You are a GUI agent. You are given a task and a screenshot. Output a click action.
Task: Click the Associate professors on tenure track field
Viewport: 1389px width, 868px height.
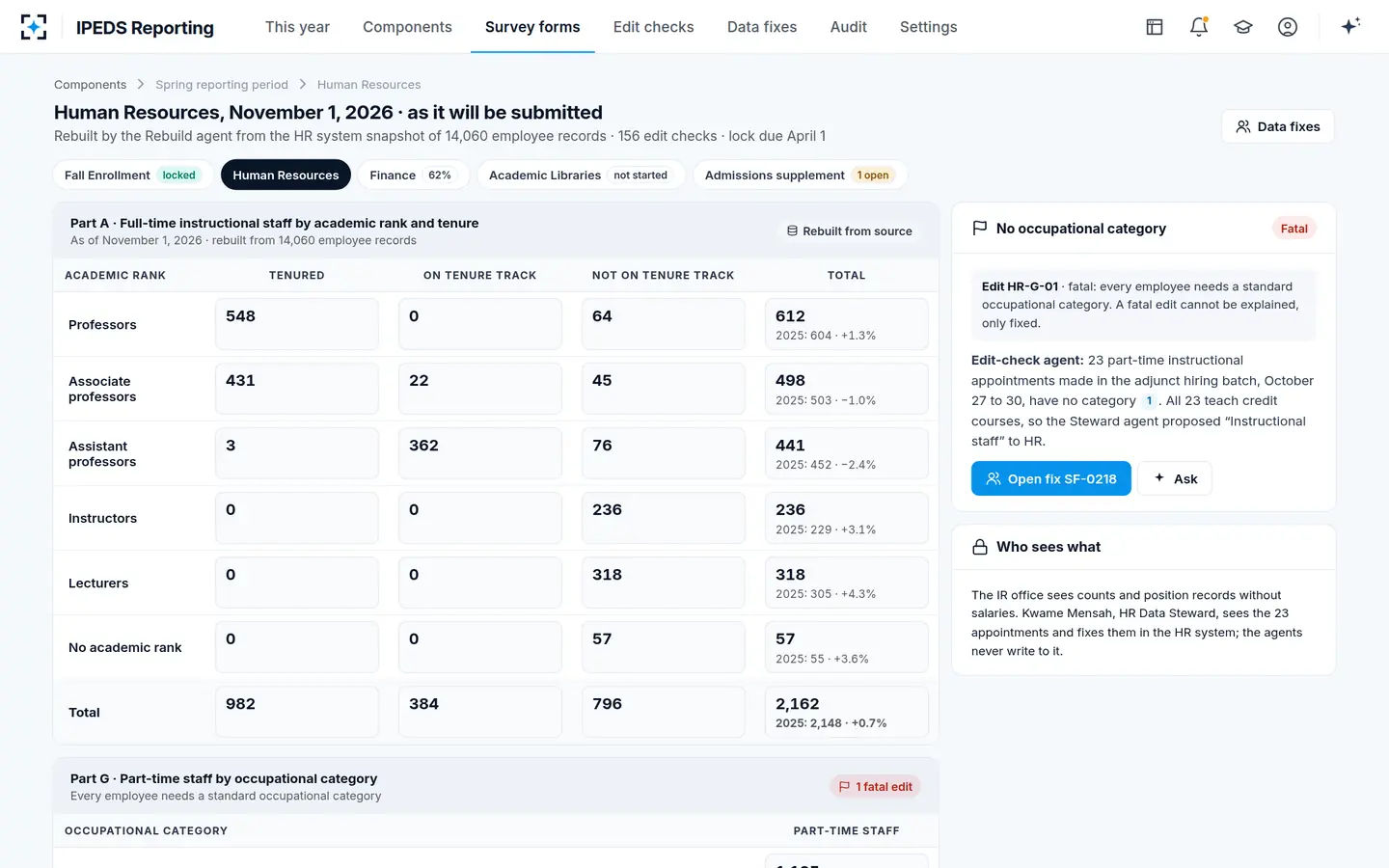(x=480, y=389)
